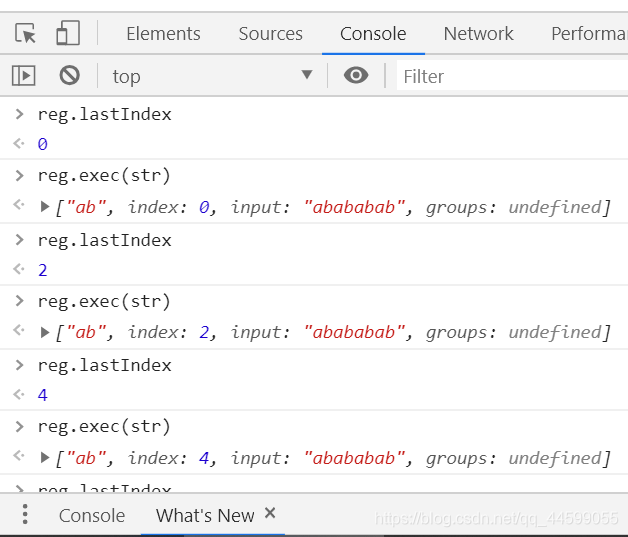Image resolution: width=628 pixels, height=537 pixels.
Task: Switch to the Network tab
Action: coord(479,34)
